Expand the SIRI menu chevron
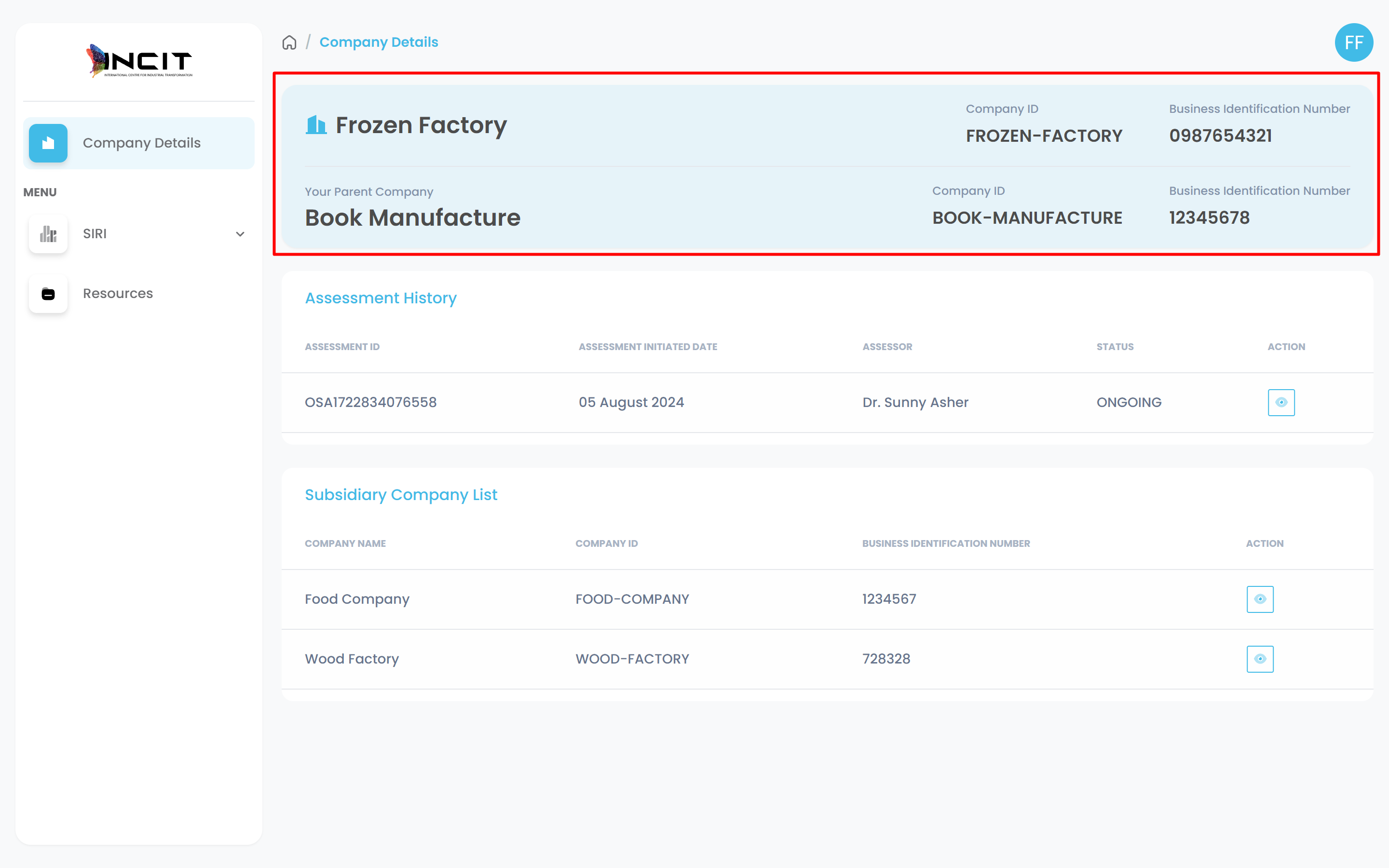This screenshot has width=1389, height=868. click(x=241, y=234)
